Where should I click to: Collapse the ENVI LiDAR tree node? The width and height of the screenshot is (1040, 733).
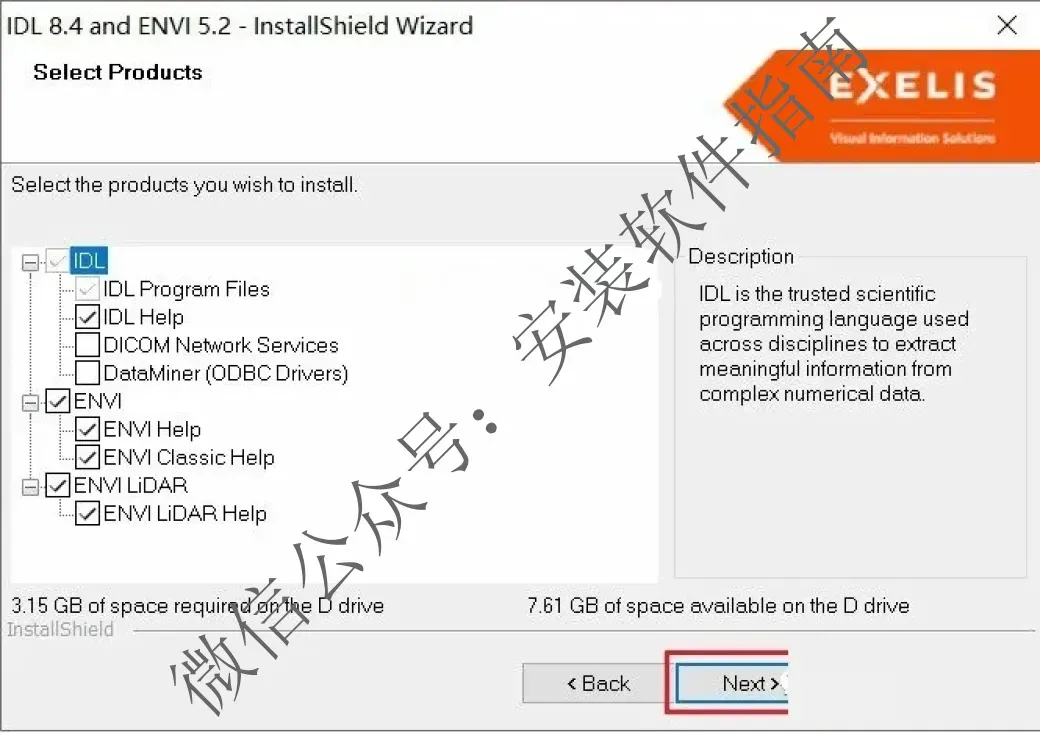point(31,486)
